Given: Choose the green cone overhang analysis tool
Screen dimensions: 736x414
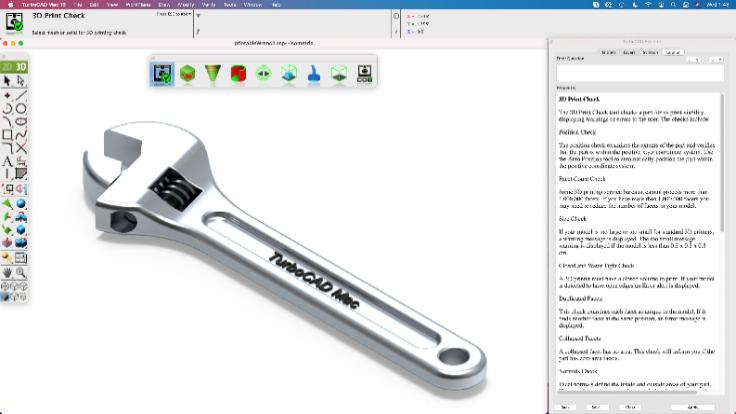Looking at the screenshot, I should [x=213, y=74].
